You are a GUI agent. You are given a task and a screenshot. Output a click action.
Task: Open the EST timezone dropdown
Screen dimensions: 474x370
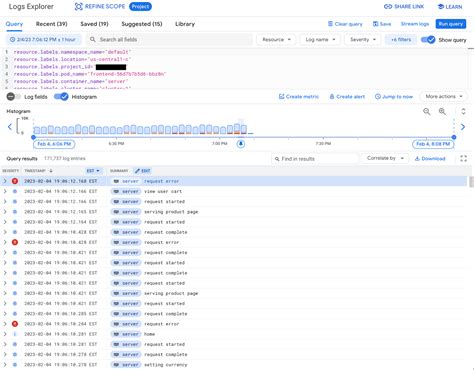93,171
